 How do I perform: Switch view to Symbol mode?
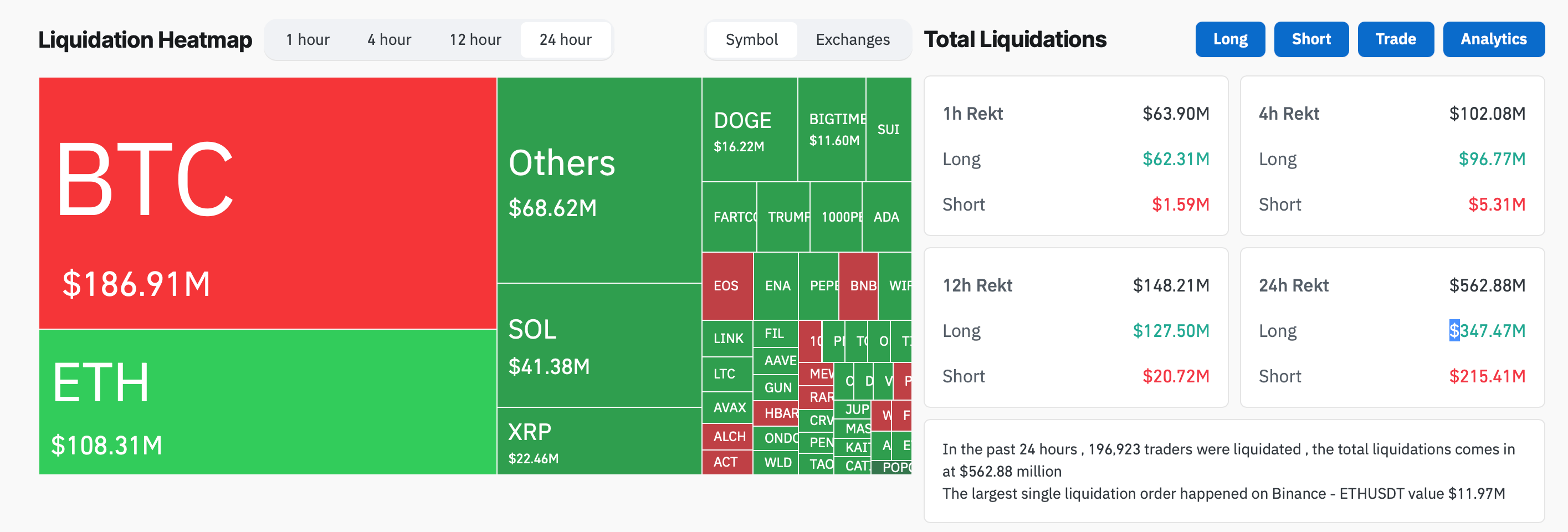[x=751, y=39]
